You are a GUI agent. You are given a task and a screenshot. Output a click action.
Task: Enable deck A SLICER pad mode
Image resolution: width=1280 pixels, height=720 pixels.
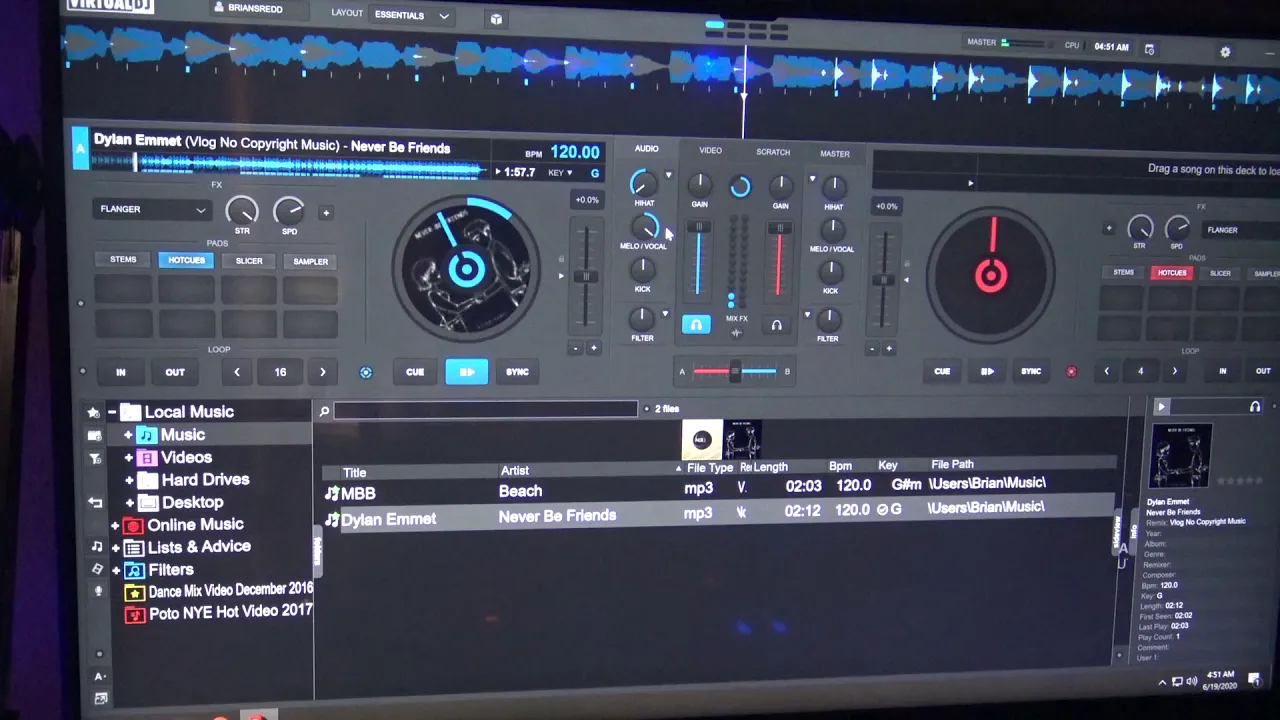[249, 261]
